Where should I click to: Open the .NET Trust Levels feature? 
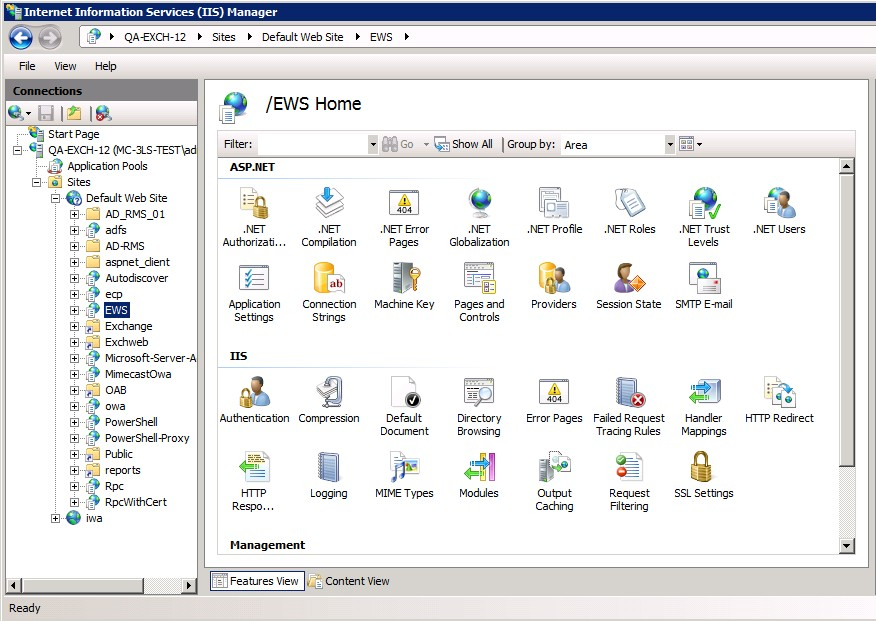703,210
